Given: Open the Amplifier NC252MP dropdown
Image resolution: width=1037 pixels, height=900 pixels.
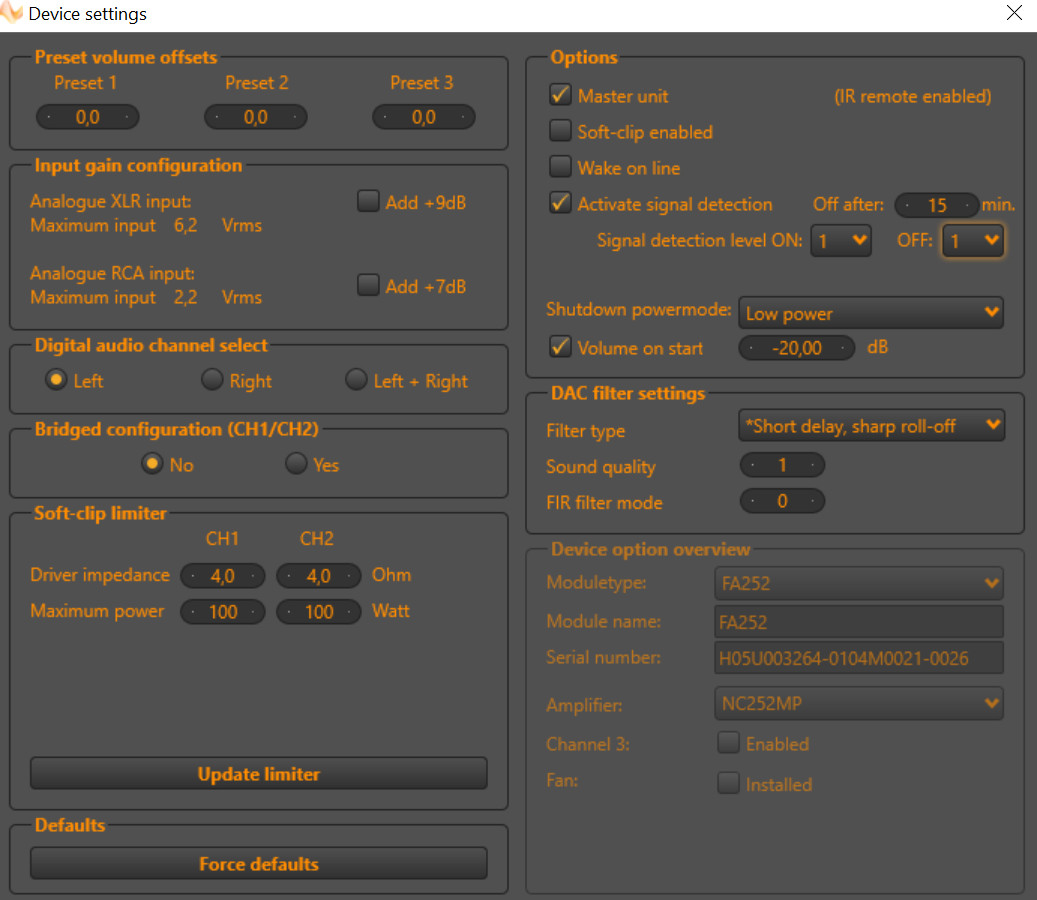Looking at the screenshot, I should (x=858, y=703).
